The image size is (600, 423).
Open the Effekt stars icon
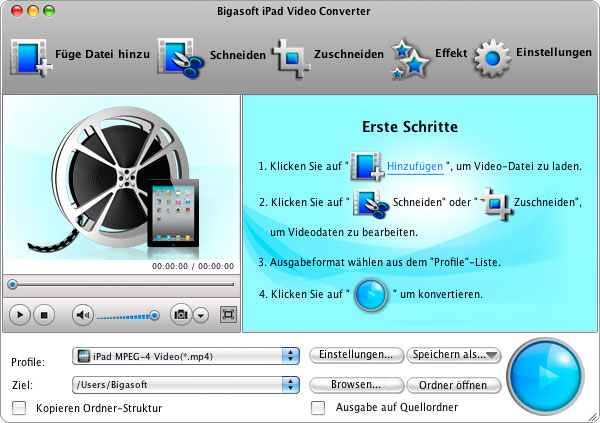point(410,59)
